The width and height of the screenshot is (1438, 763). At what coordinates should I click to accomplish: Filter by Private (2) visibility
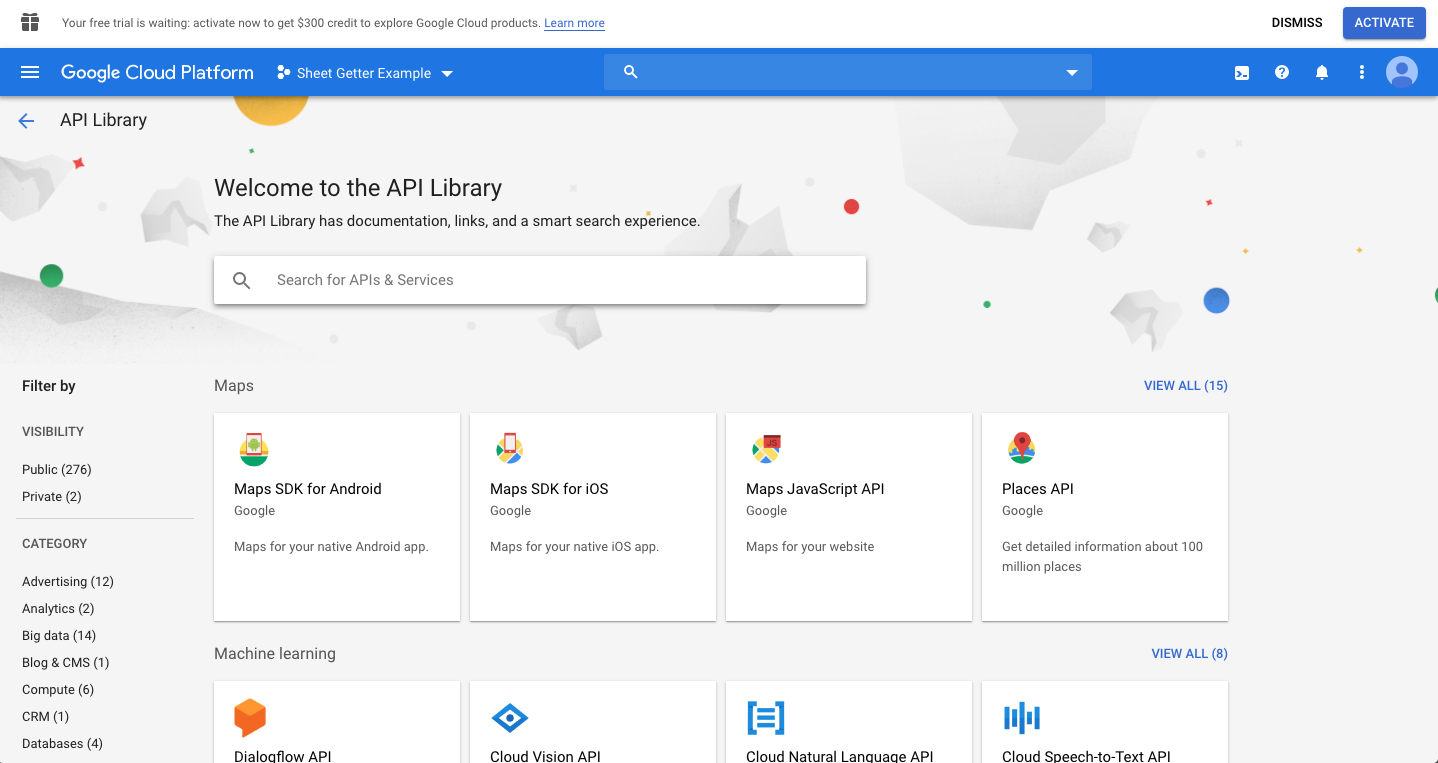(x=52, y=497)
